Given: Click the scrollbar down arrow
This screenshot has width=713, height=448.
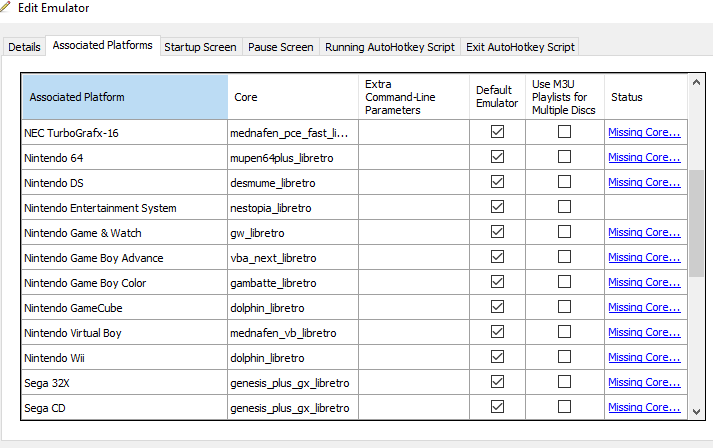Looking at the screenshot, I should click(x=696, y=412).
